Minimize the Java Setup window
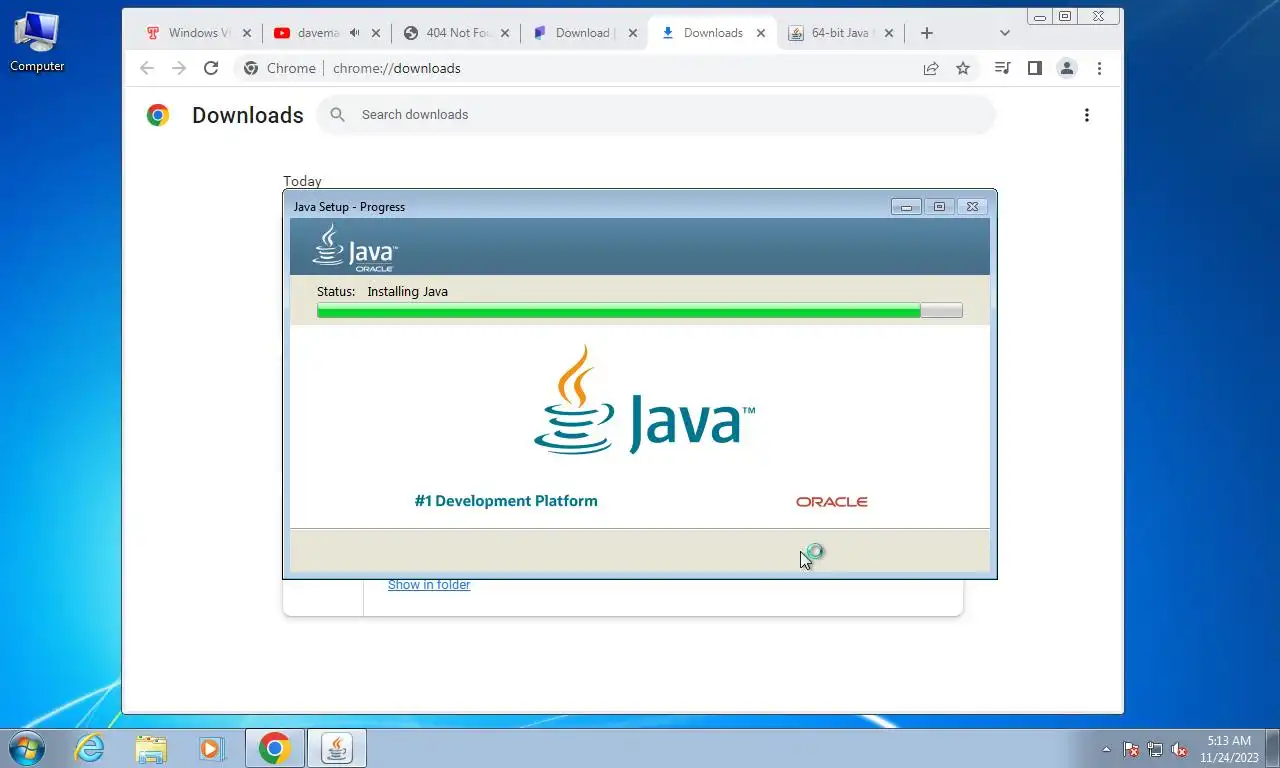1280x768 pixels. (906, 207)
